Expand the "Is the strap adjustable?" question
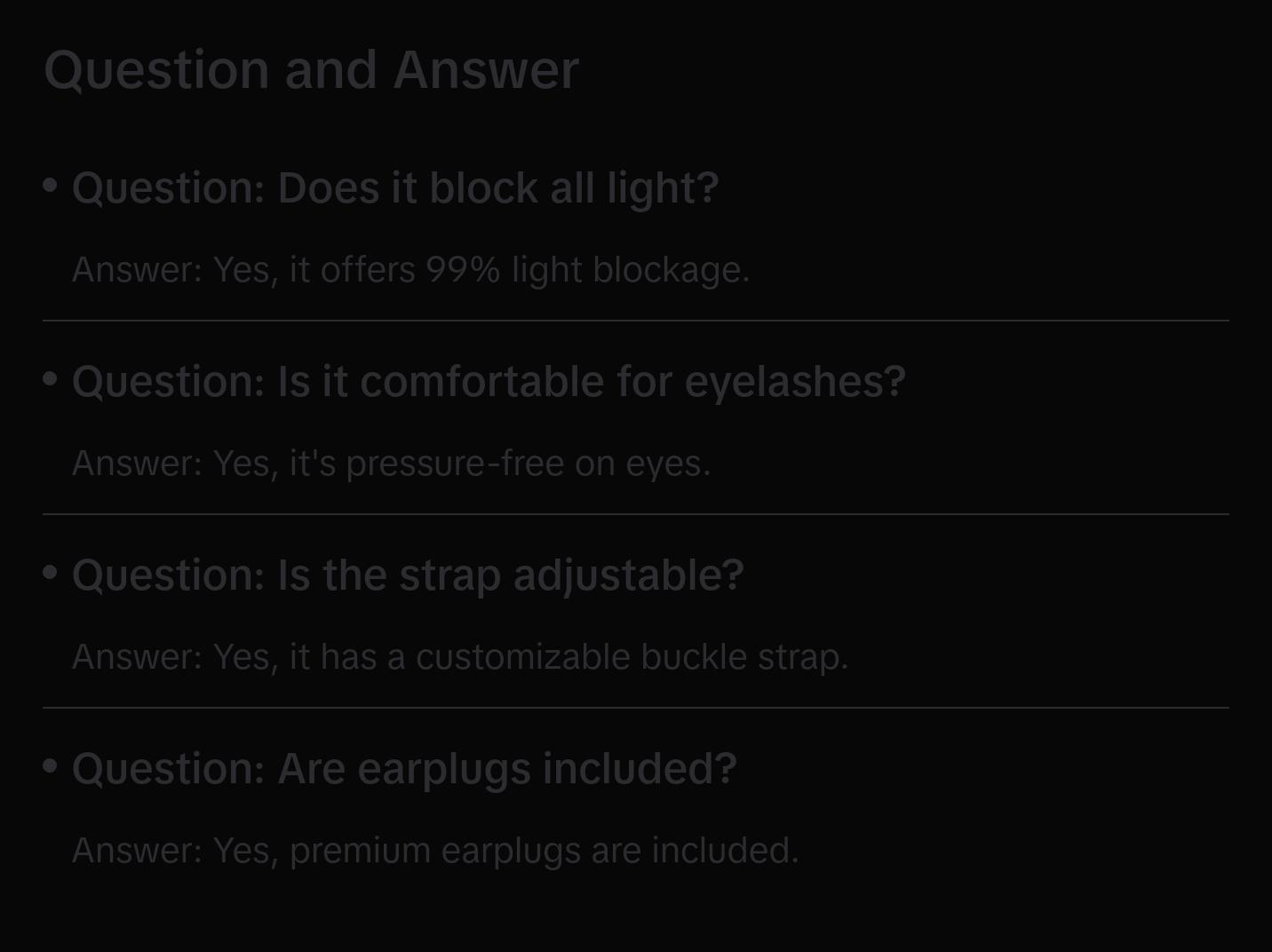Screen dimensions: 1272x952 click(408, 575)
